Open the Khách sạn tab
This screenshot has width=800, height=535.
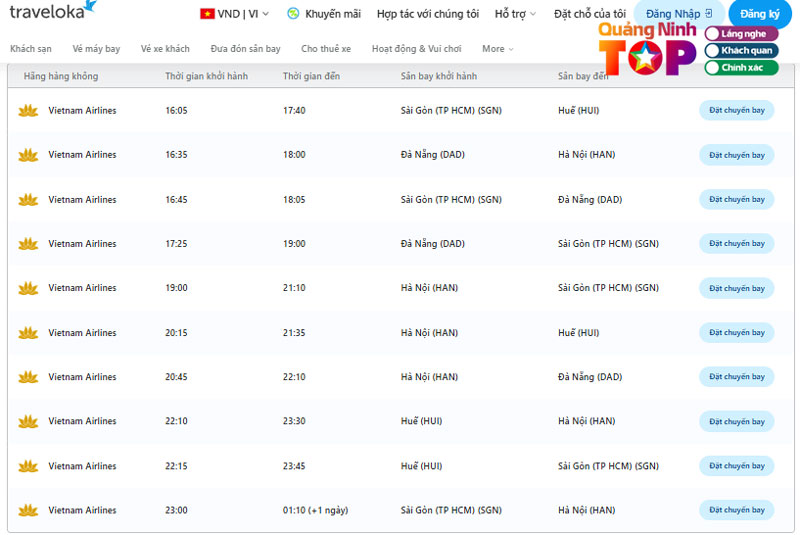[x=31, y=49]
